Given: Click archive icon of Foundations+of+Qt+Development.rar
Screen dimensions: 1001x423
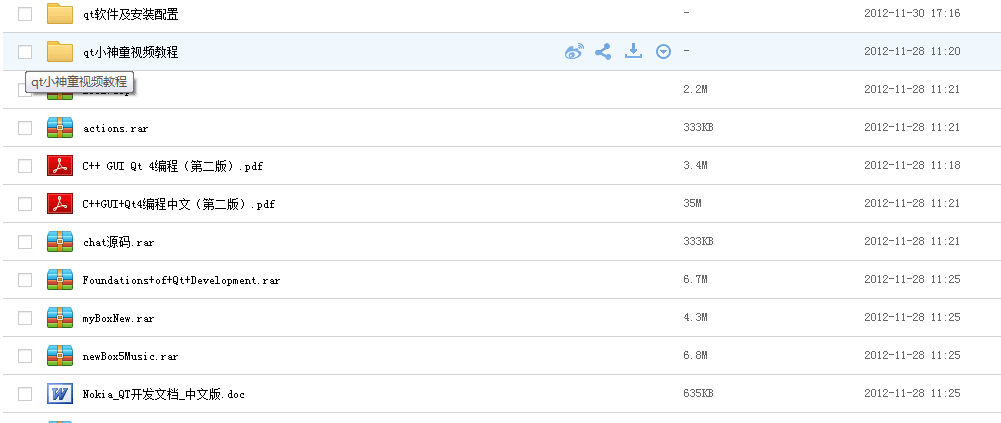Looking at the screenshot, I should point(60,279).
